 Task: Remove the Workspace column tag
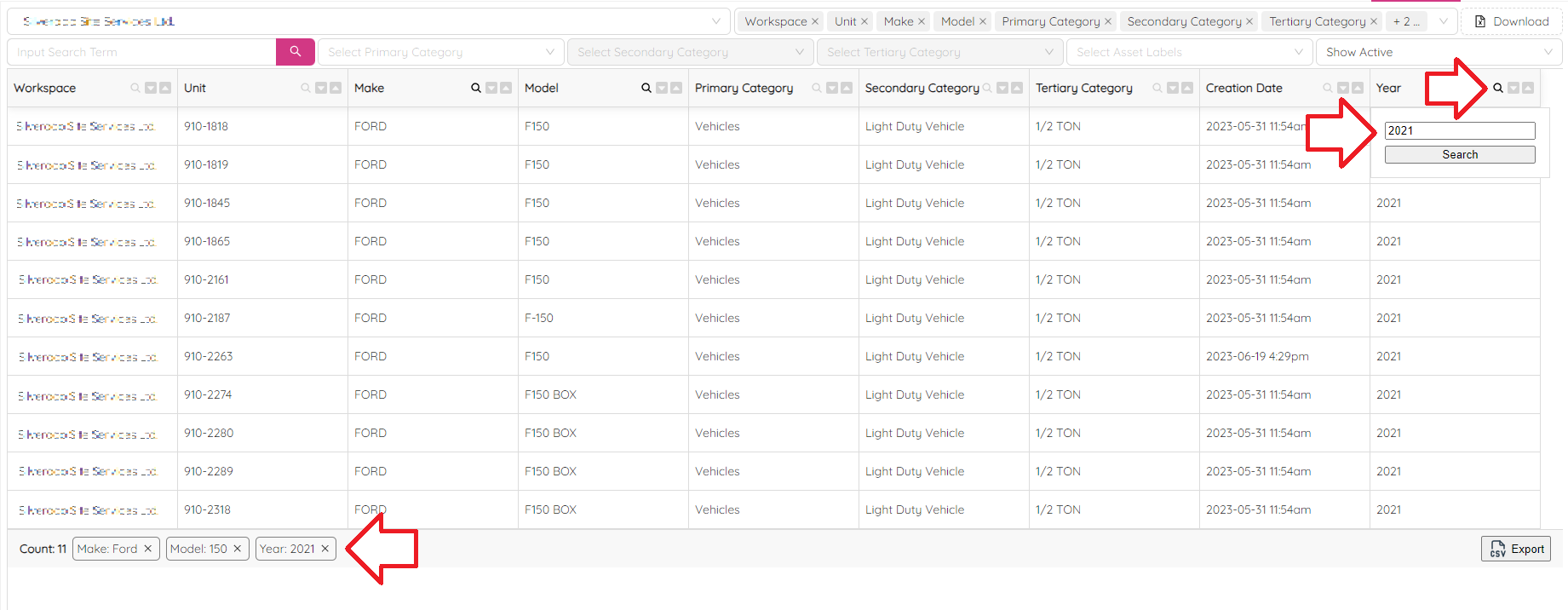click(x=815, y=21)
